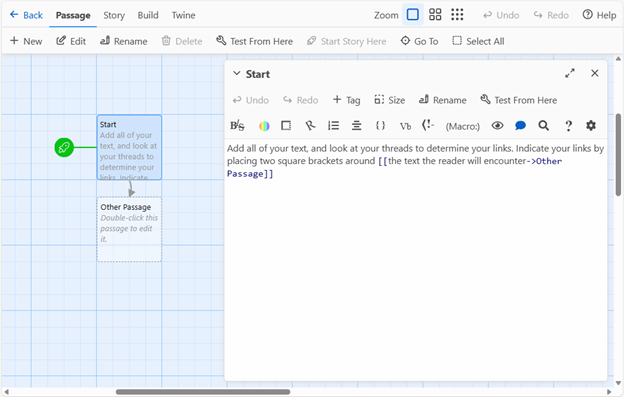Select single large-card zoom level icon
The width and height of the screenshot is (624, 397).
(413, 15)
